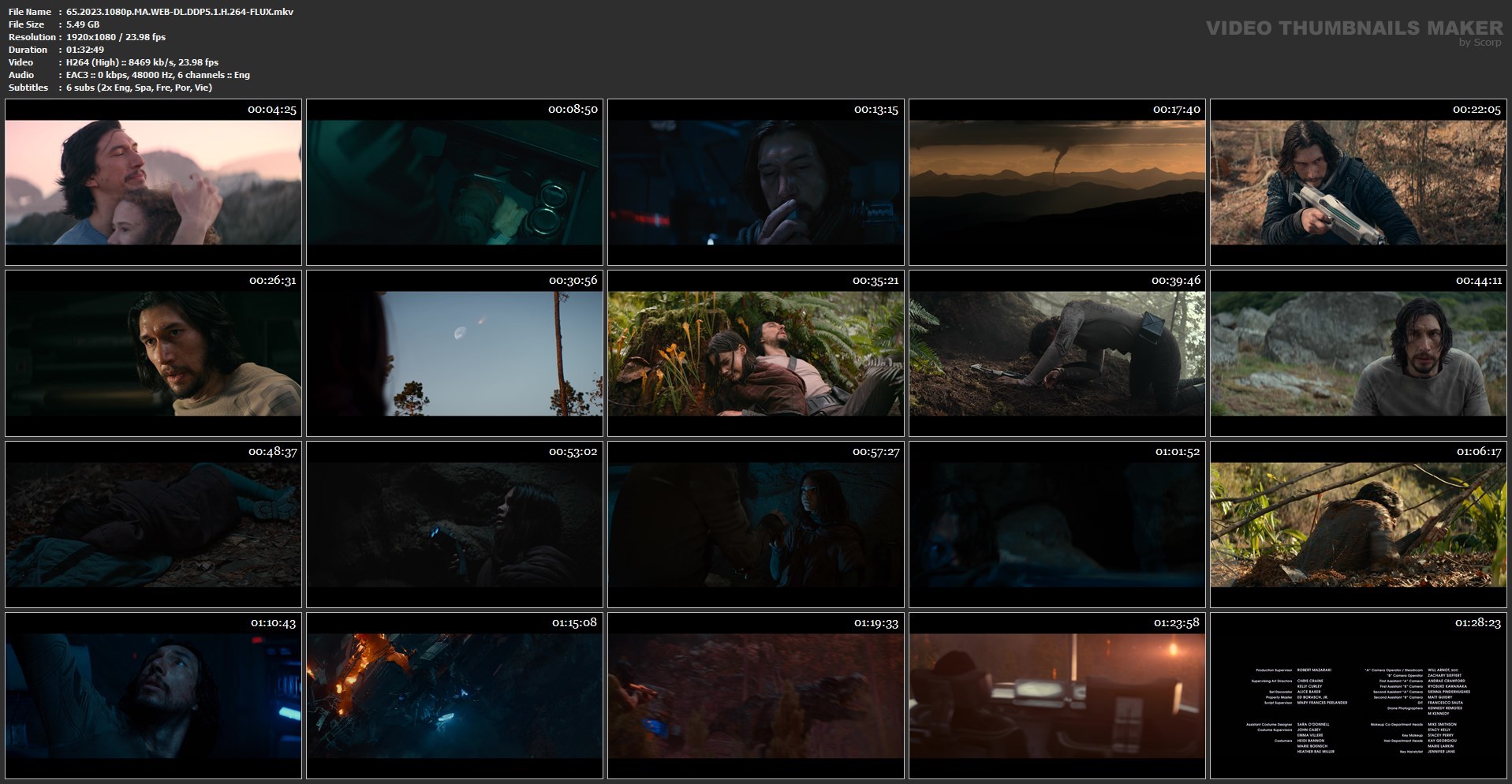Click the timestamp 00:17:40 label
The height and width of the screenshot is (784, 1512).
coord(1176,110)
